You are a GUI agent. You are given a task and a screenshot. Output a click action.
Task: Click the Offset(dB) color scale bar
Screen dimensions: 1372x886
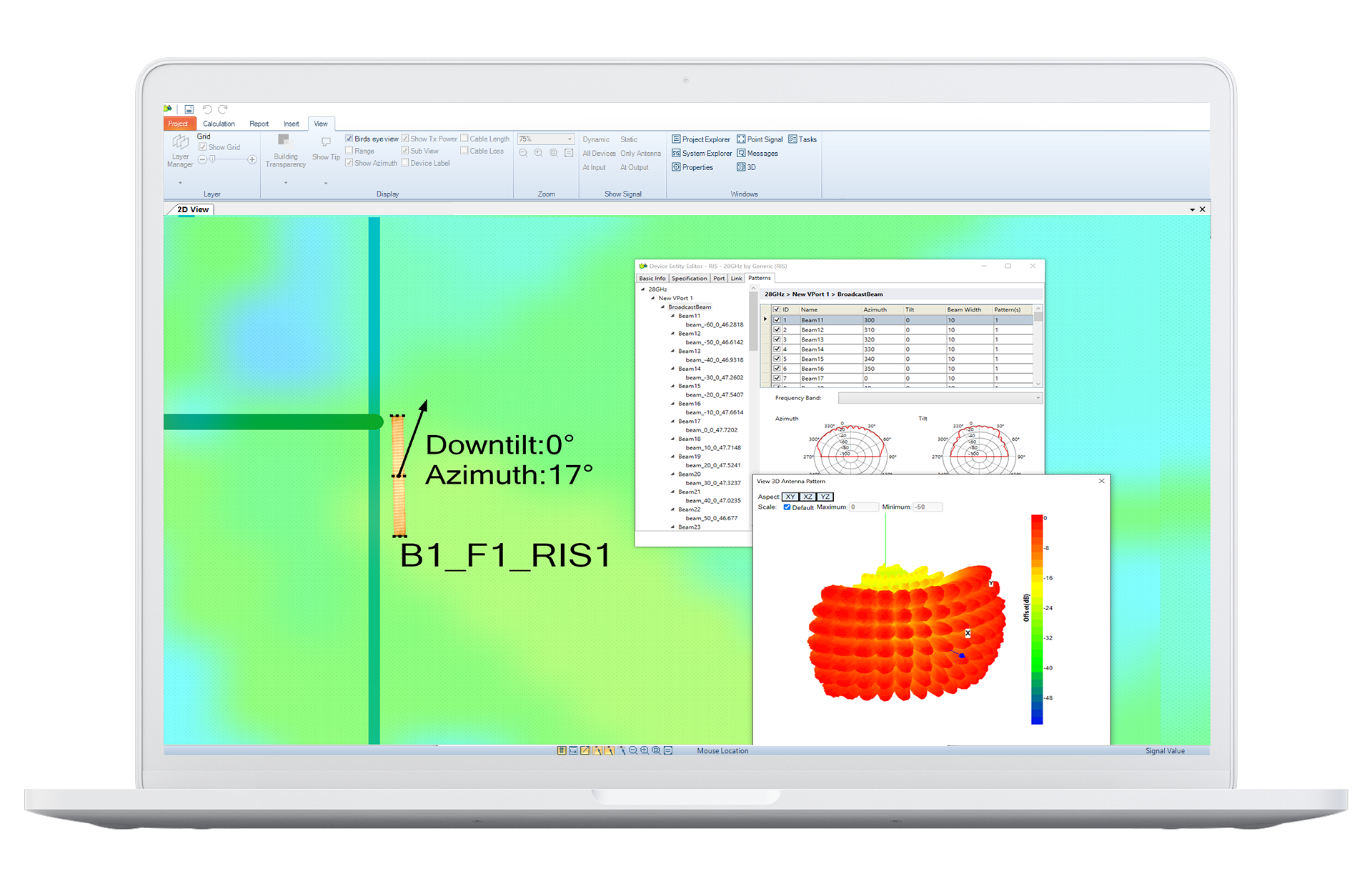click(x=1037, y=619)
